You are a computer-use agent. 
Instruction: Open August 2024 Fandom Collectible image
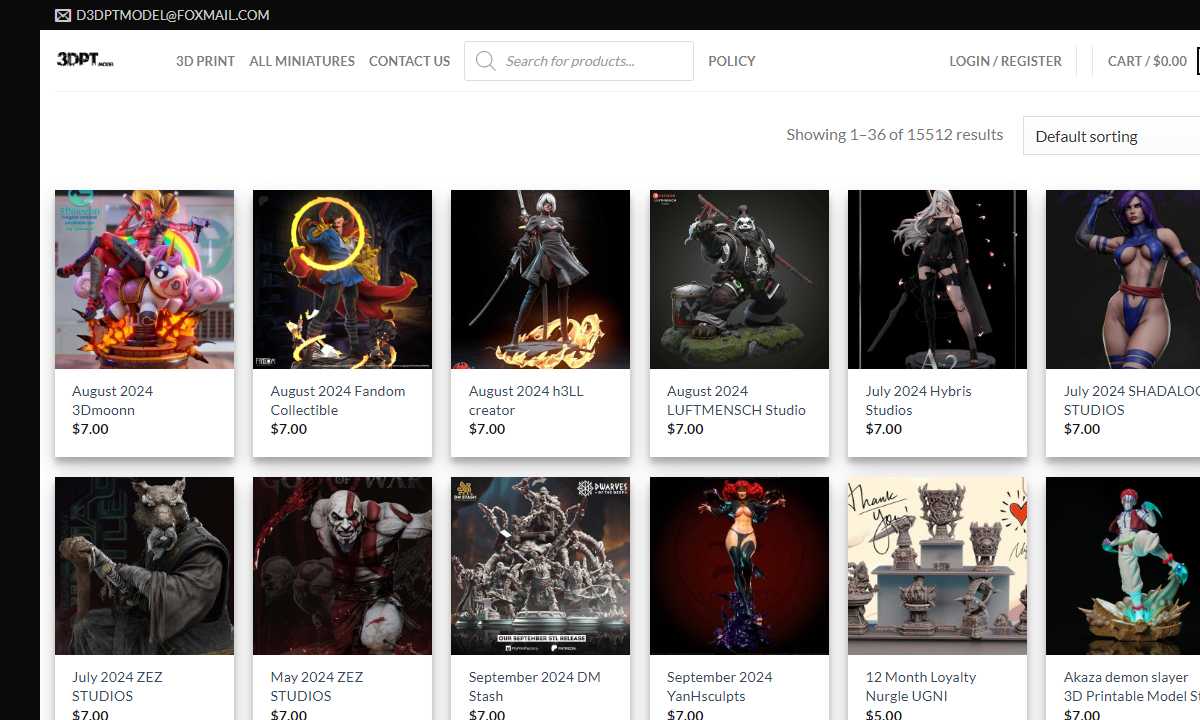coord(342,279)
